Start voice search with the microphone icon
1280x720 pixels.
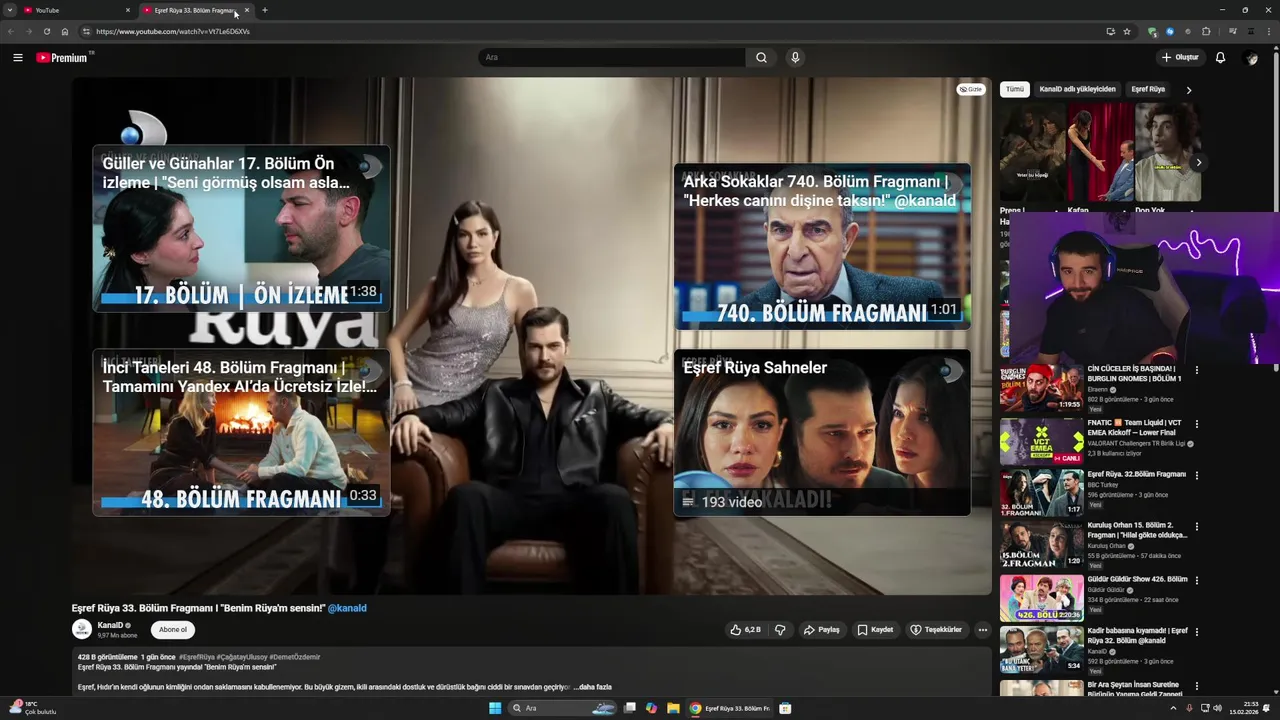[x=795, y=58]
